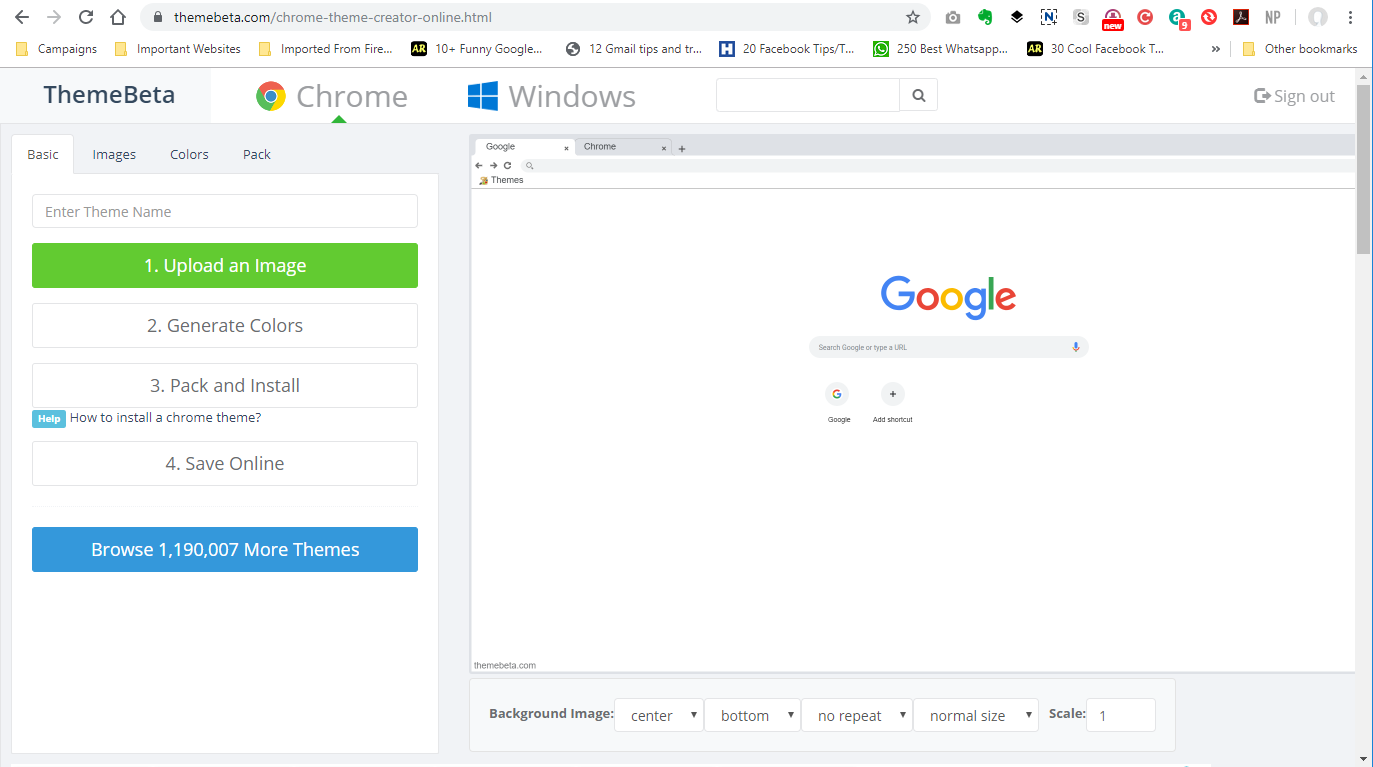Viewport: 1373px width, 767px height.
Task: Open the Important Websites bookmark folder
Action: (178, 48)
